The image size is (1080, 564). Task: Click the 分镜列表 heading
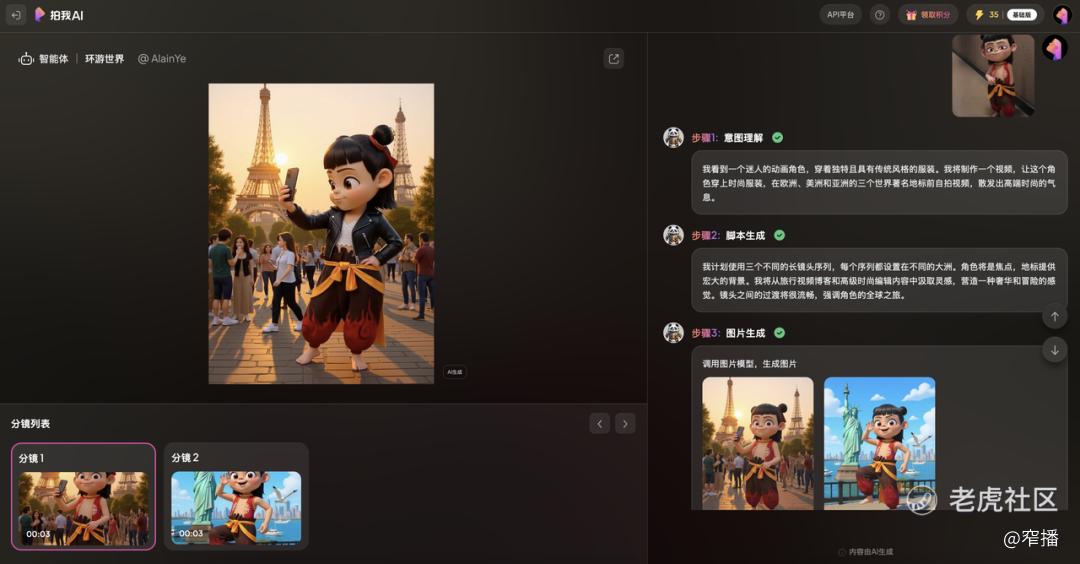[30, 424]
